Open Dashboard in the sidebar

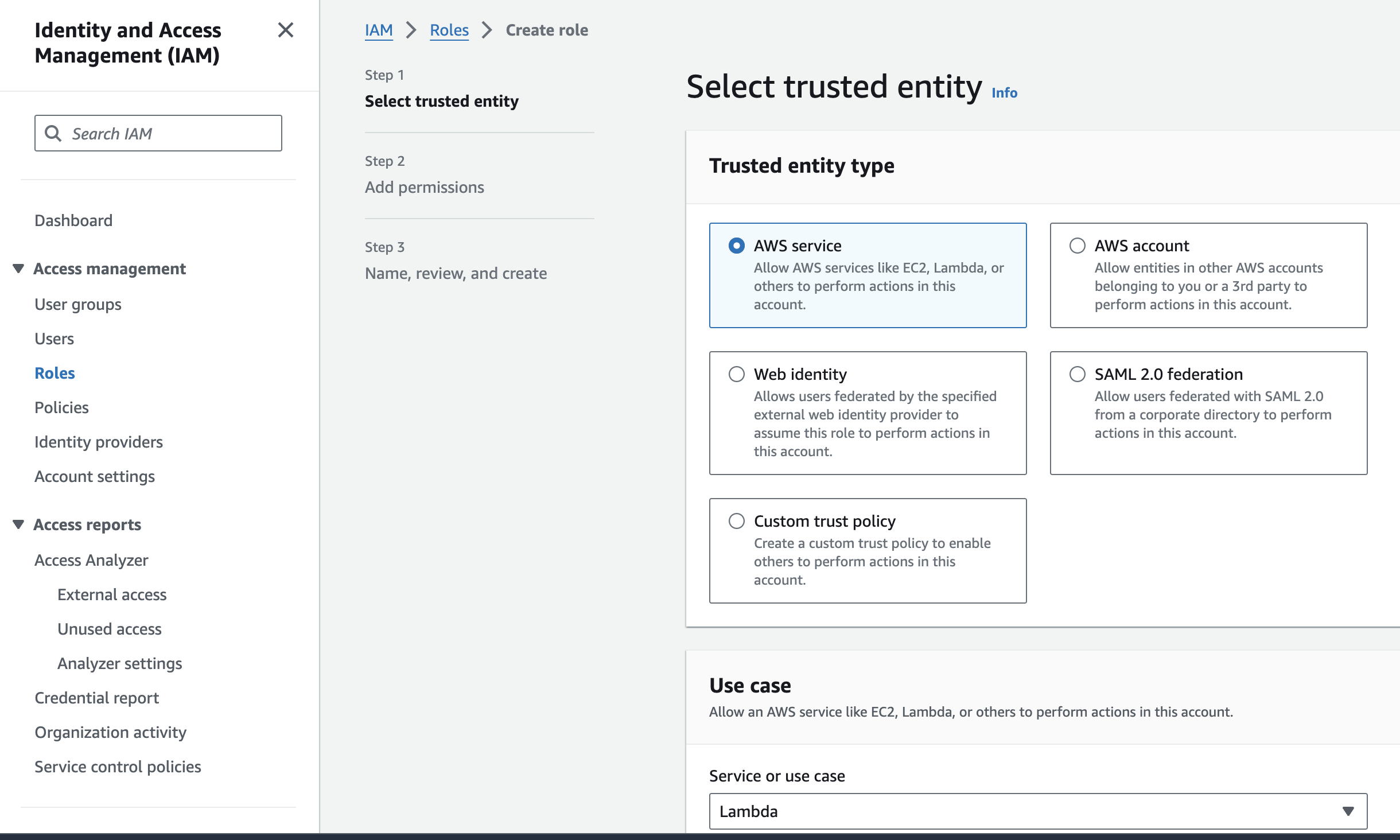73,220
